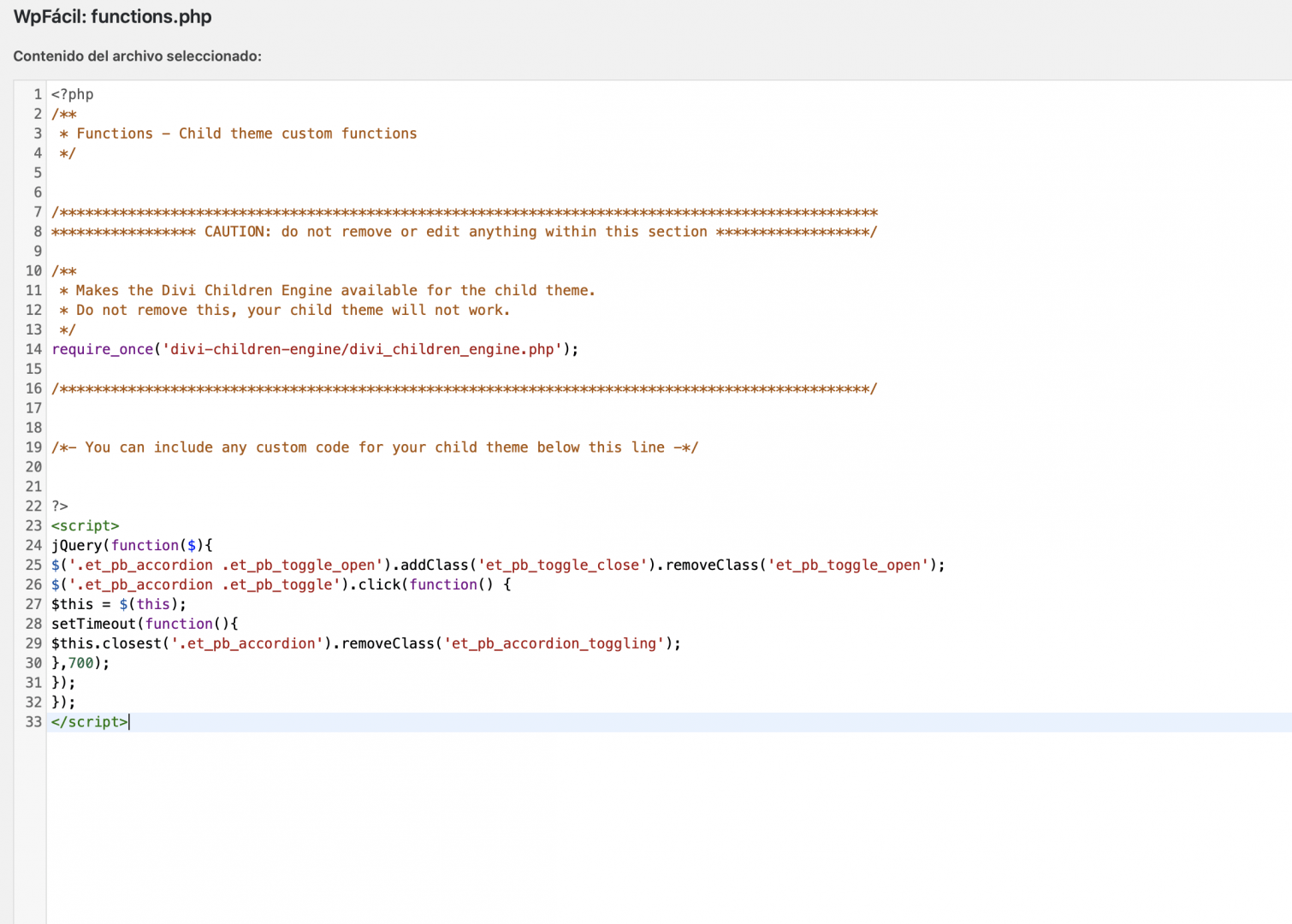Click the 'Do not remove this' comment line
Viewport: 1292px width, 924px height.
point(285,311)
